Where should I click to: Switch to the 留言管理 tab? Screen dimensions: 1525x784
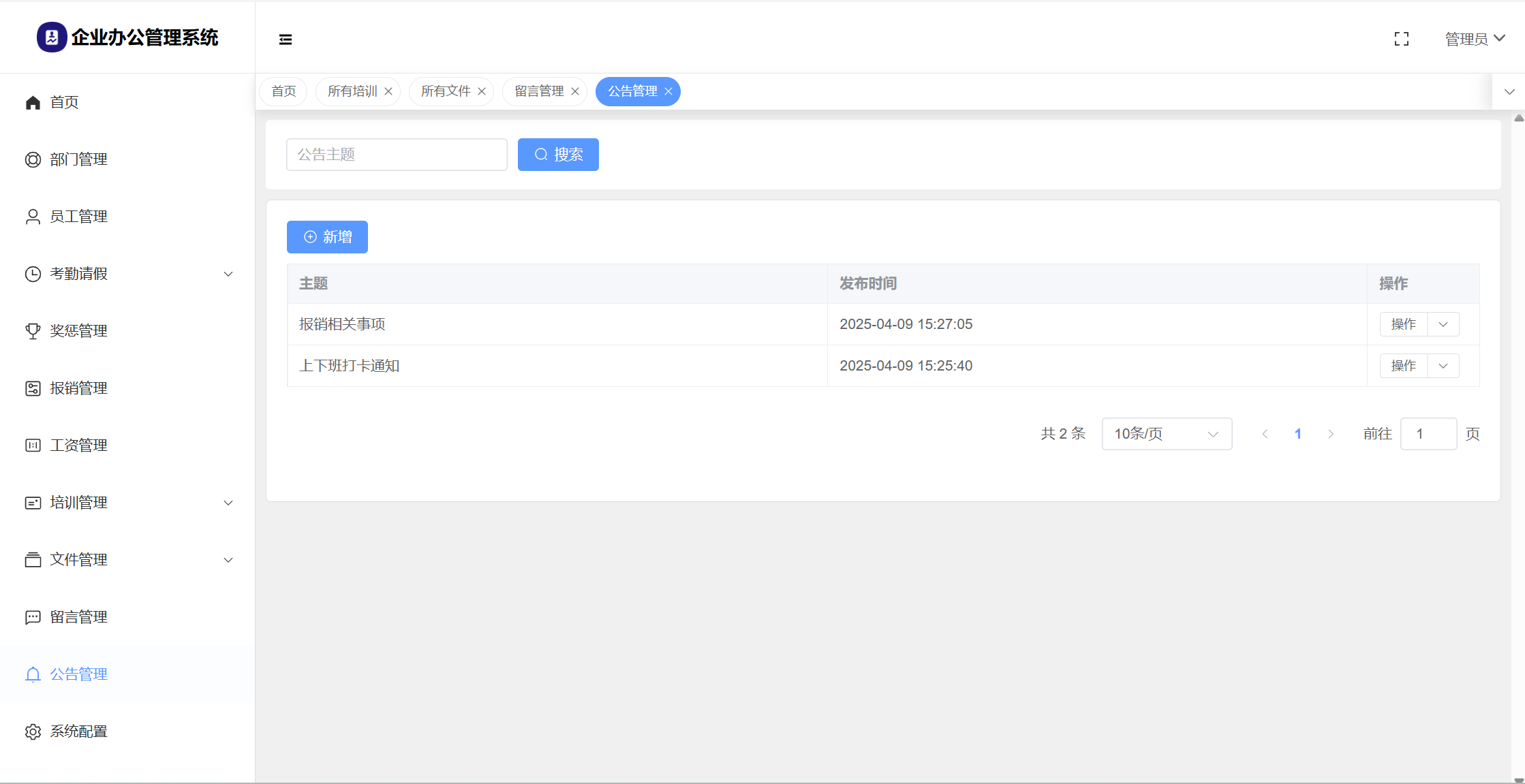click(x=538, y=91)
